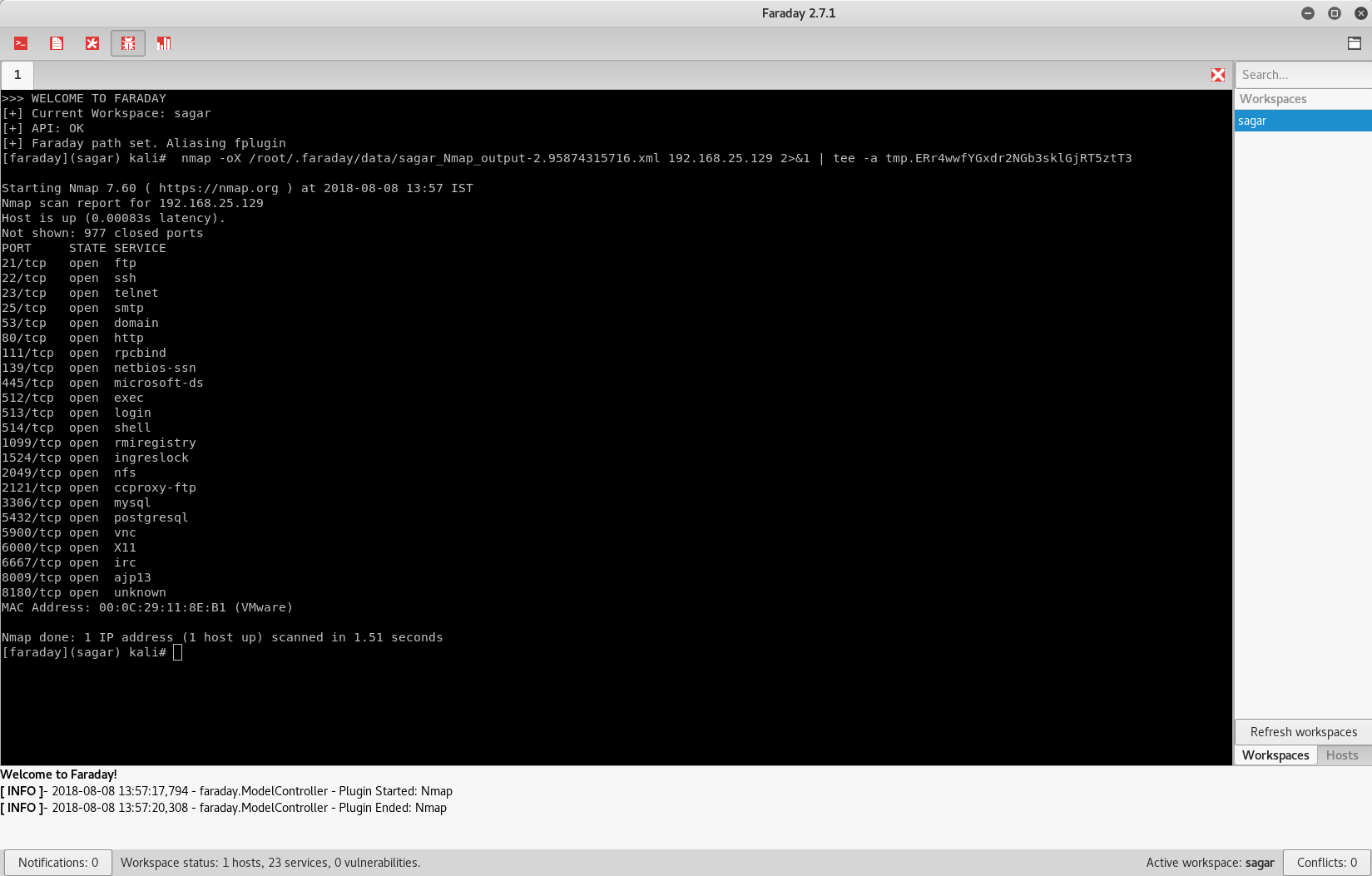Click the 5900/tcp vnc line in terminal
This screenshot has width=1372, height=876.
(x=69, y=532)
